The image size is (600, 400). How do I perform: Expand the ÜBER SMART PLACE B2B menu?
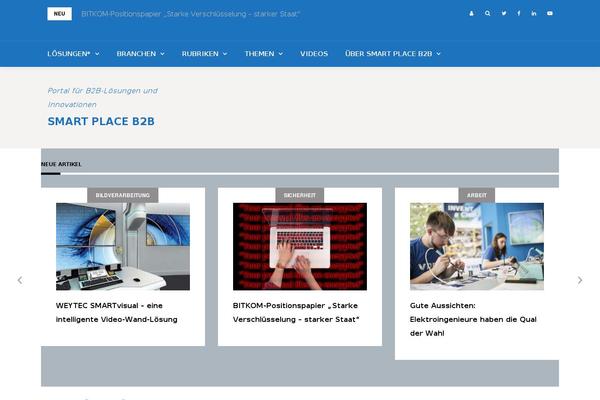point(393,54)
